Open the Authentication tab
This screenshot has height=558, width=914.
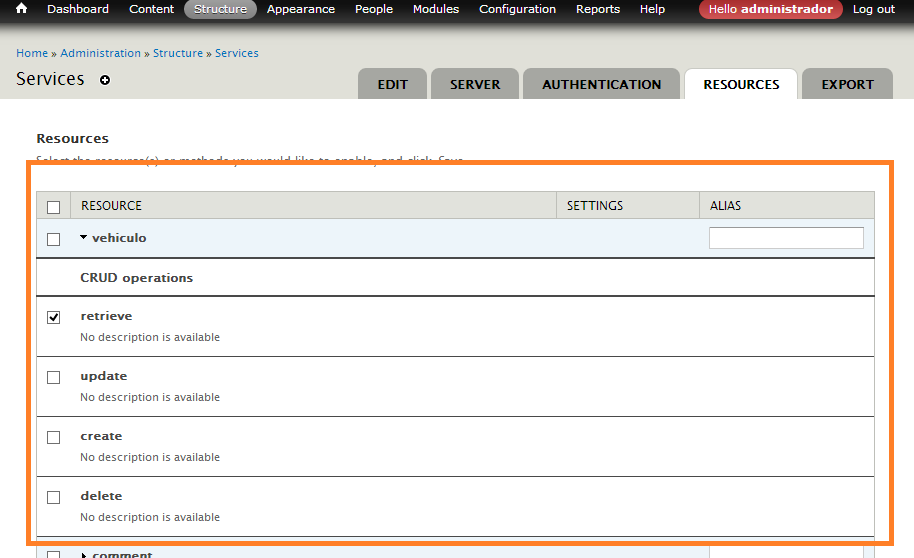pos(601,85)
